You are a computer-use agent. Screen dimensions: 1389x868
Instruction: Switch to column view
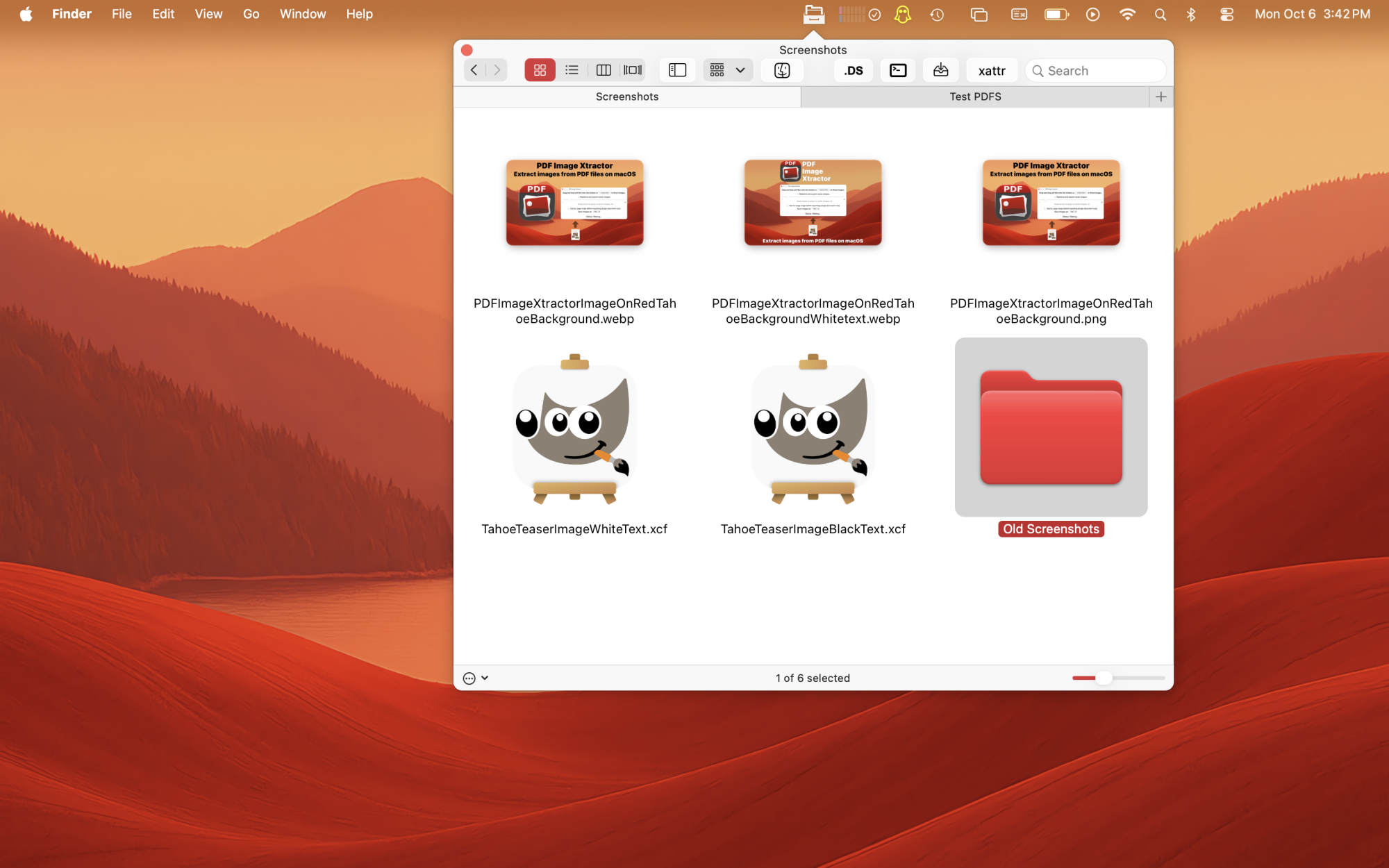(604, 70)
